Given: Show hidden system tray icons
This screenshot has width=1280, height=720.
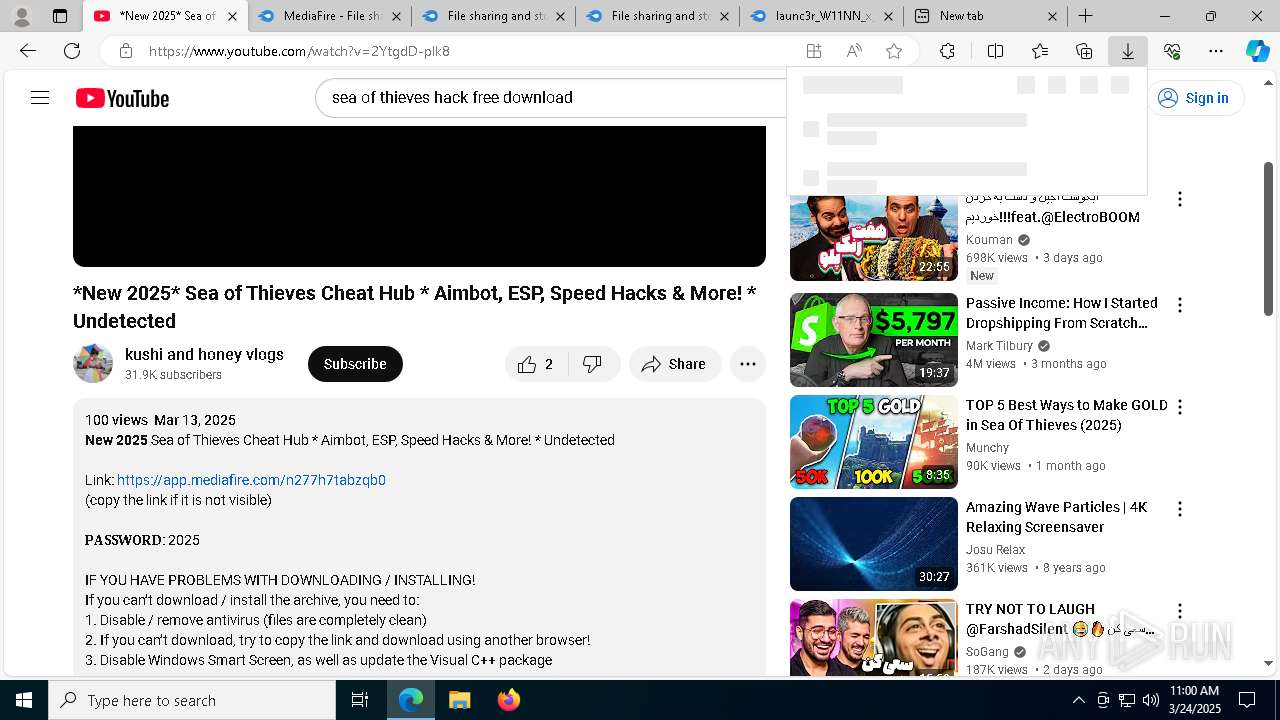Looking at the screenshot, I should pos(1078,700).
